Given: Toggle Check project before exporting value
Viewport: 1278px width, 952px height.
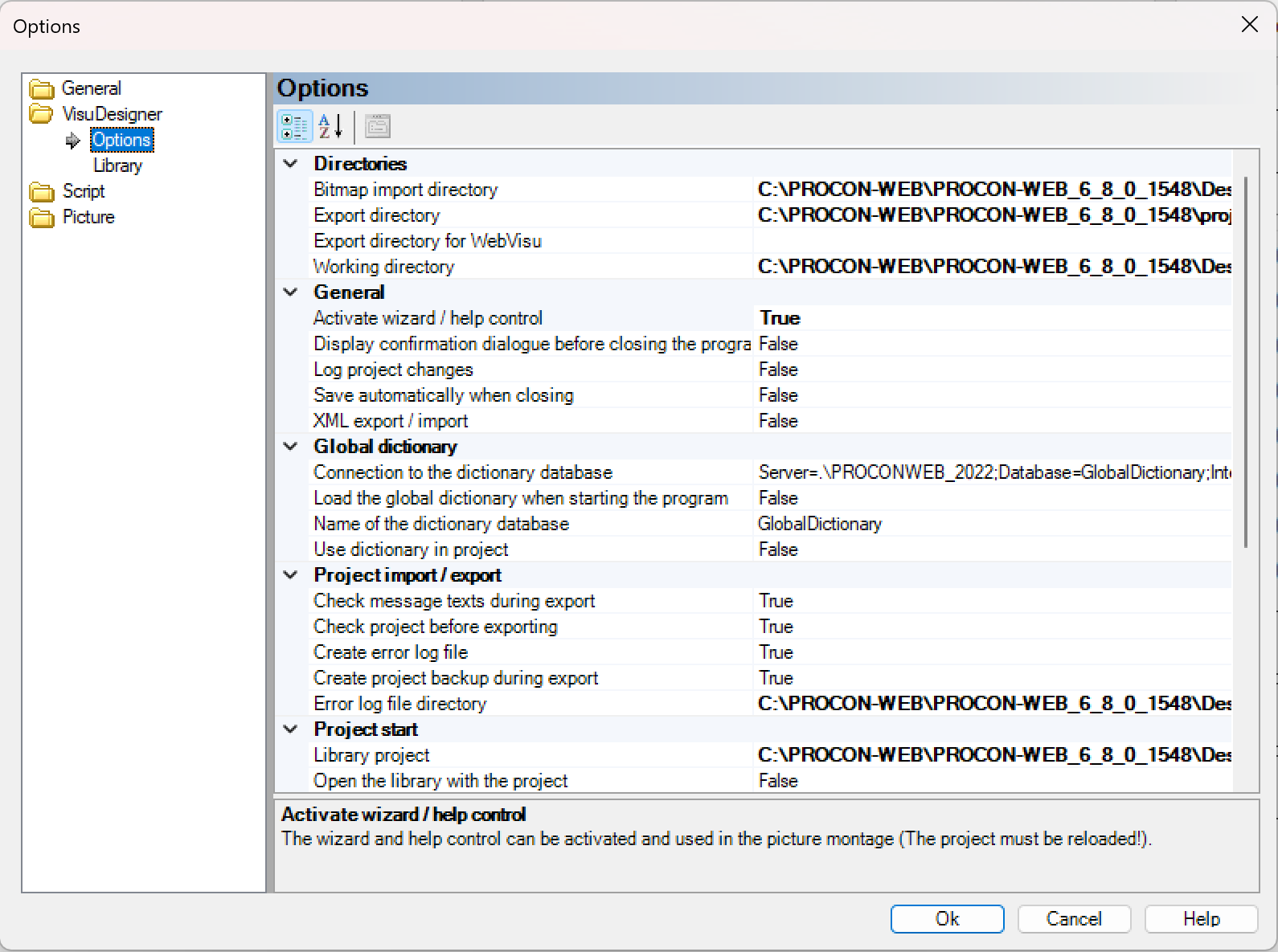Looking at the screenshot, I should [993, 627].
